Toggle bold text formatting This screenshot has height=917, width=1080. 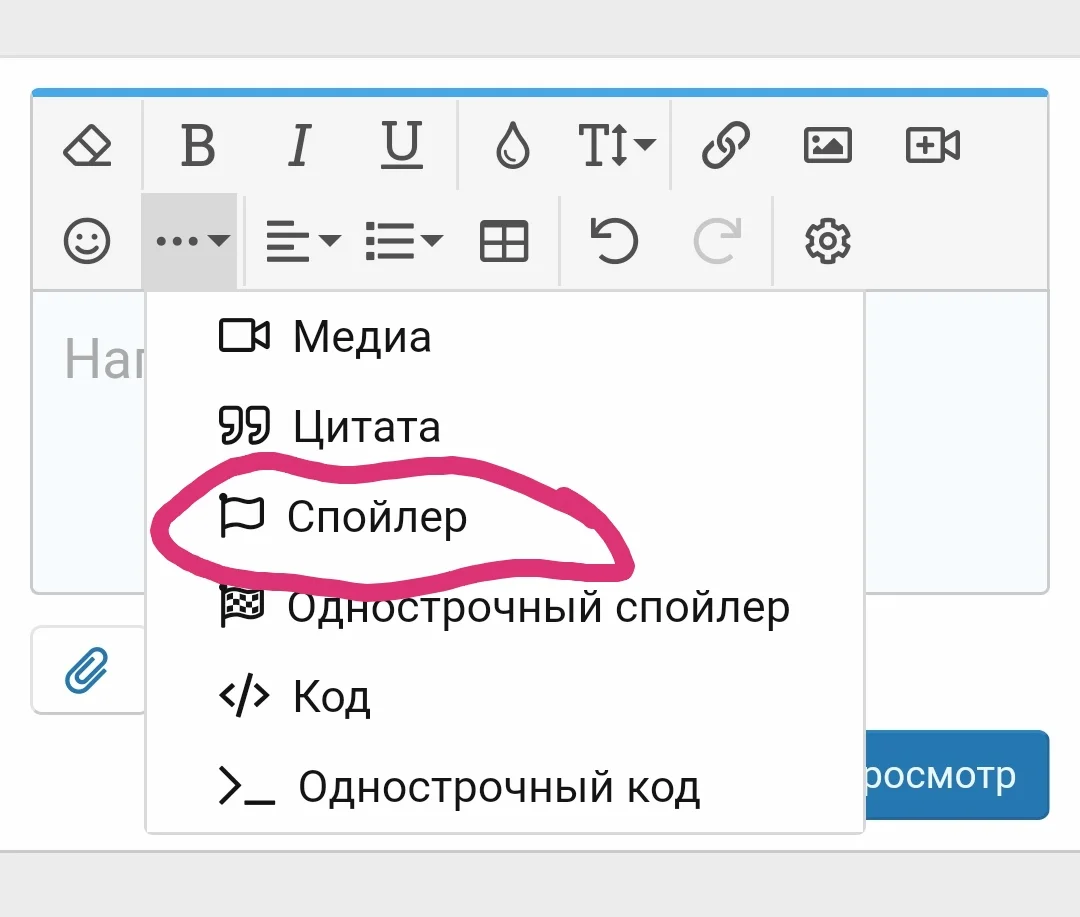click(x=197, y=145)
